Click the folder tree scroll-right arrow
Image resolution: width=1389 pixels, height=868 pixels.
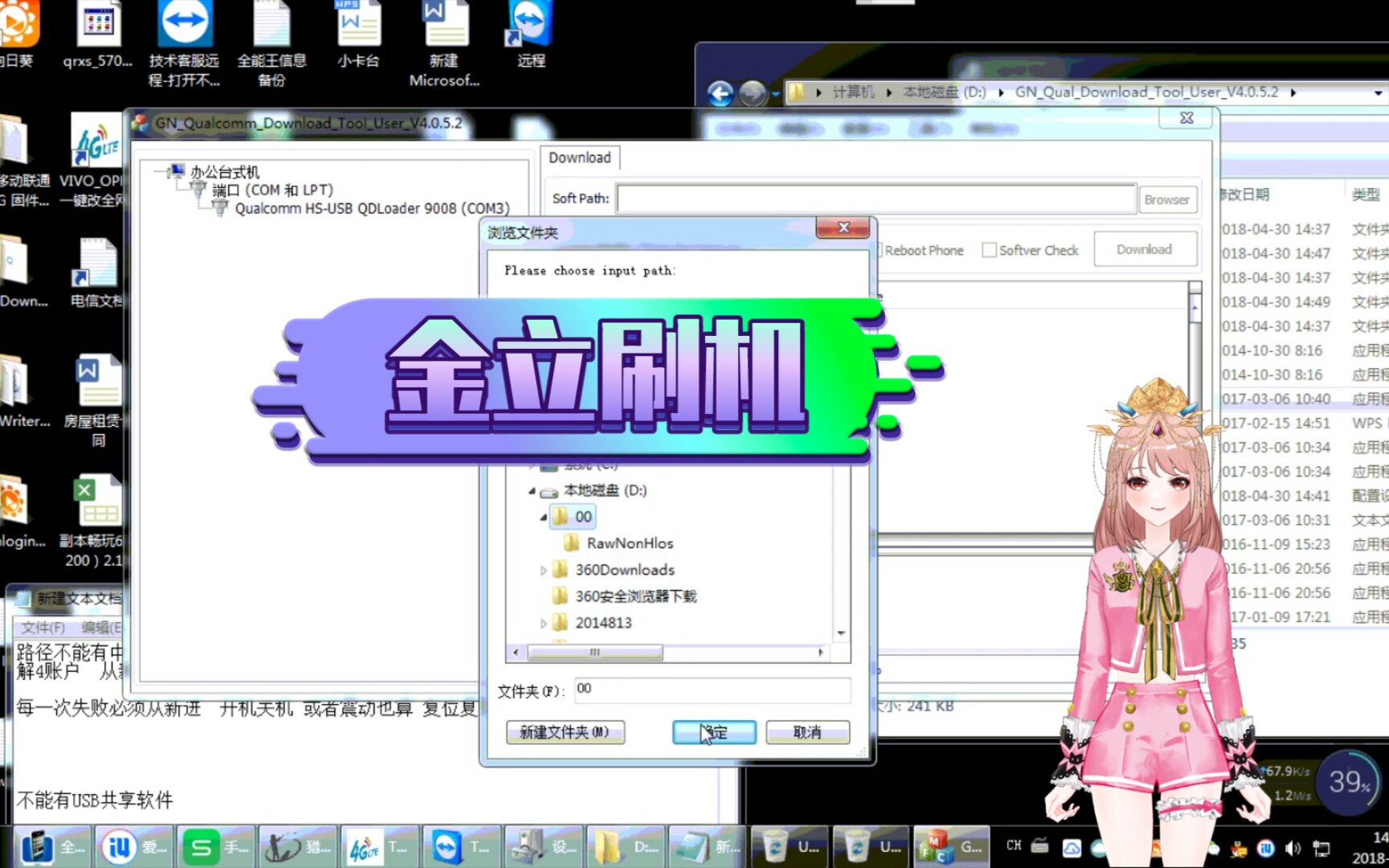pyautogui.click(x=820, y=652)
